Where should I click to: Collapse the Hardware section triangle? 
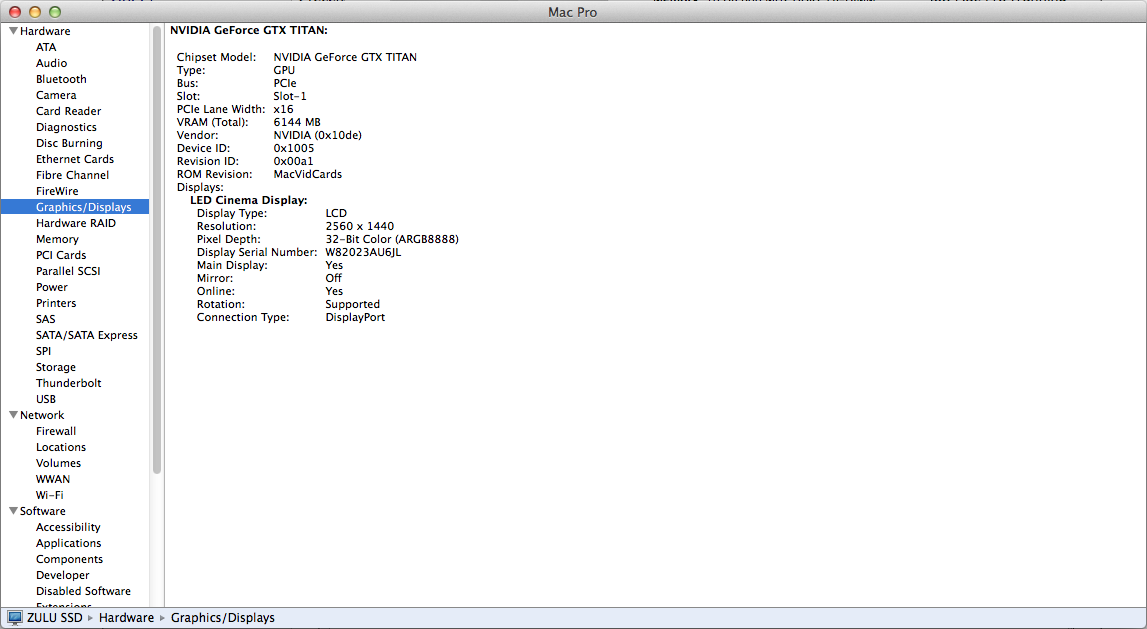tap(13, 31)
